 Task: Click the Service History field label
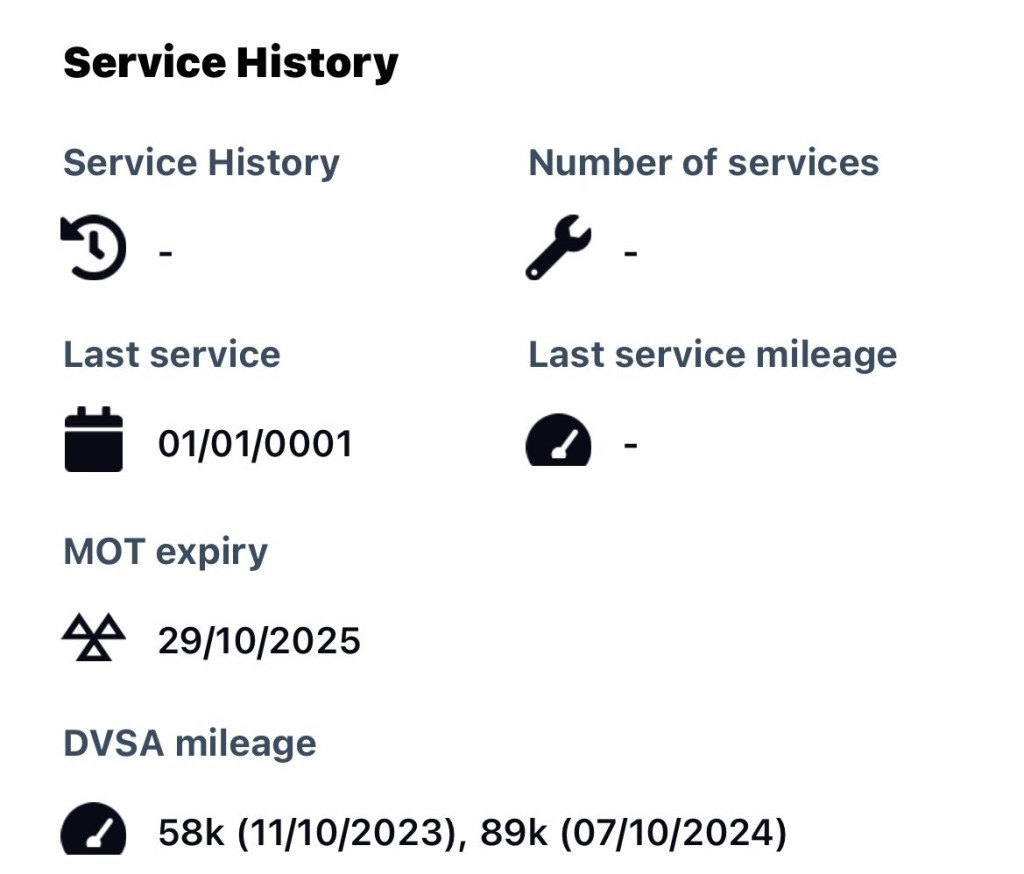tap(201, 163)
